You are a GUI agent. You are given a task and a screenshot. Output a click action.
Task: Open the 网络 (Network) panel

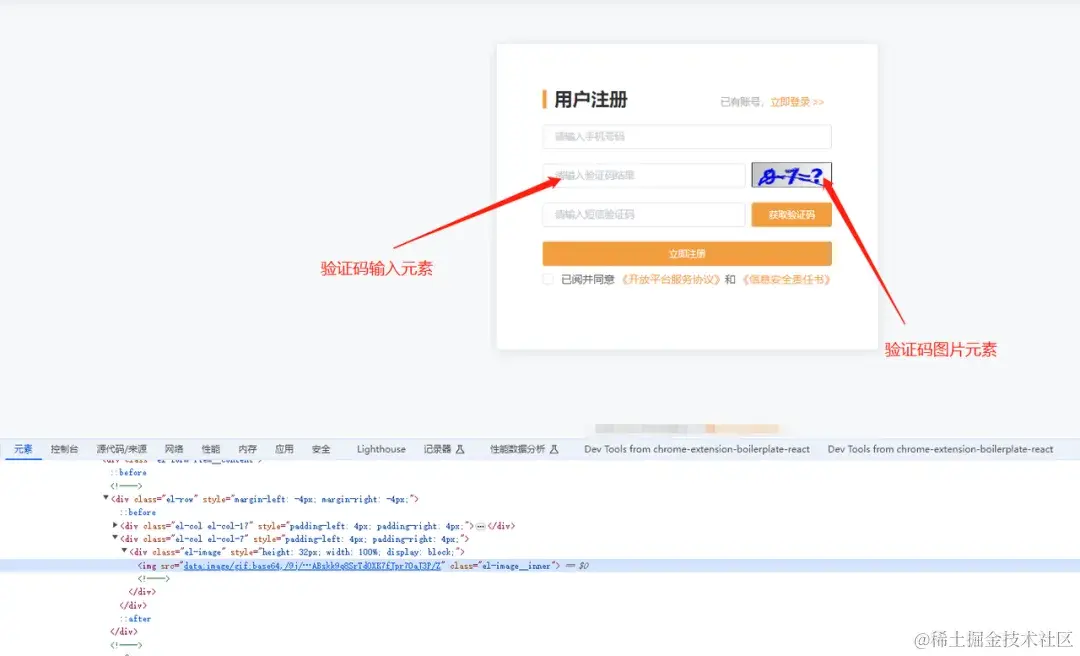tap(172, 449)
